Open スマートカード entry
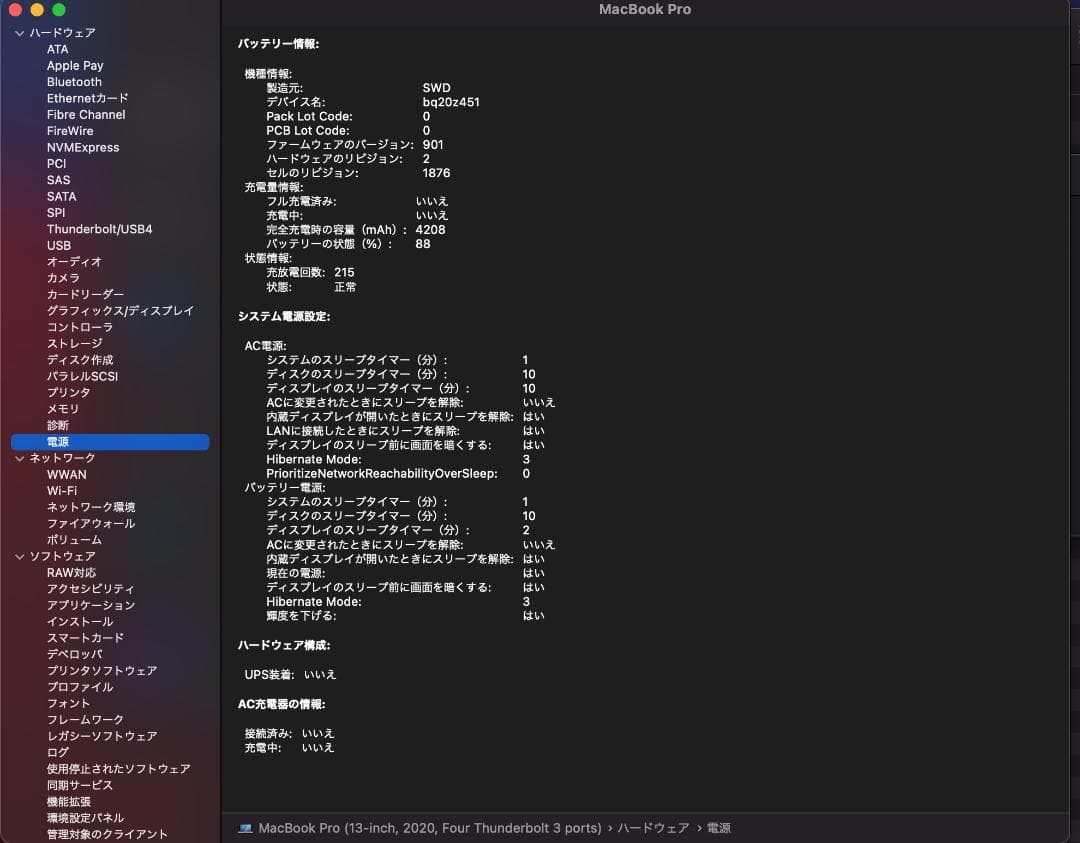 [x=85, y=638]
